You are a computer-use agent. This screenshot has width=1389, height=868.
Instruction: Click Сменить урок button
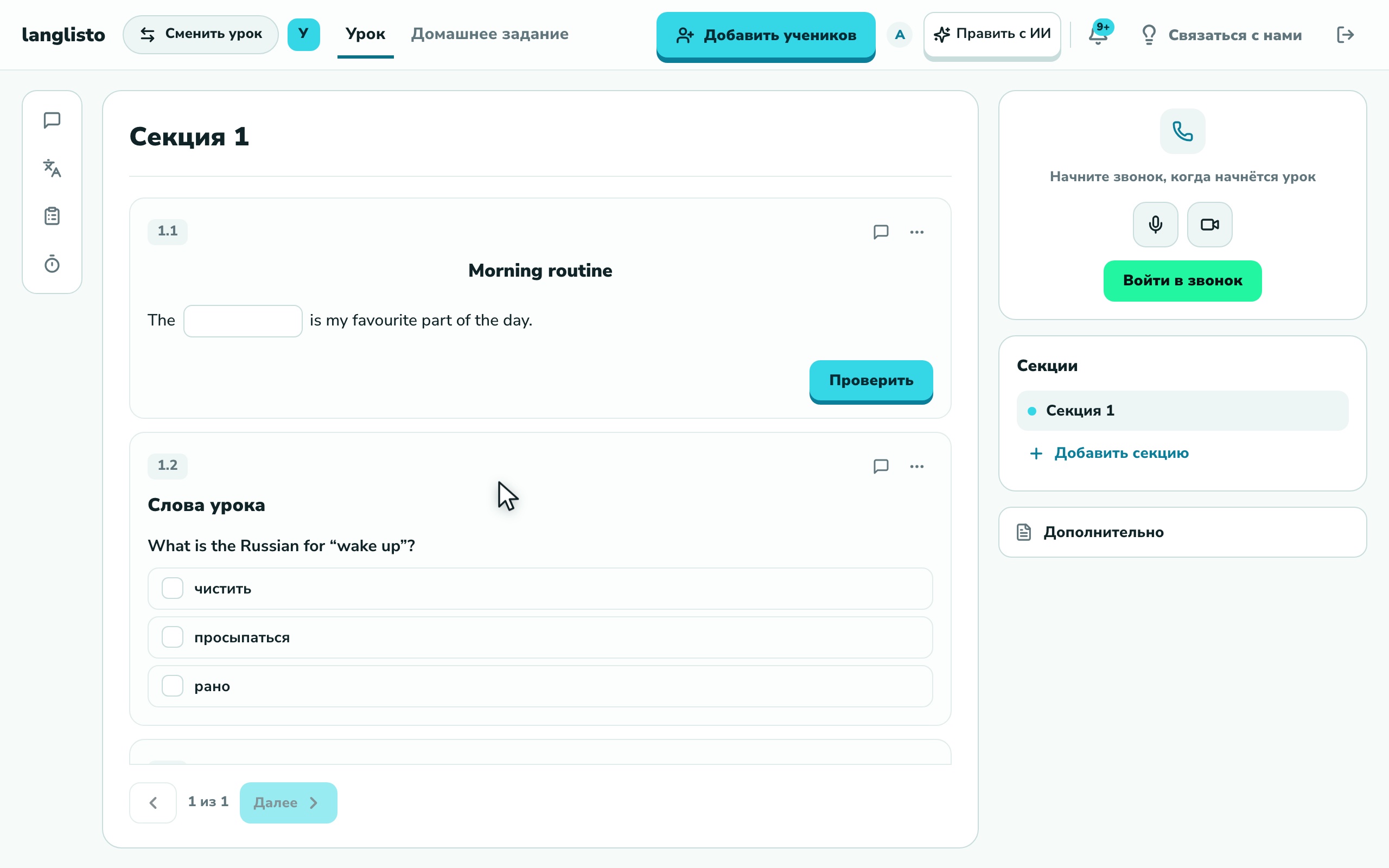click(201, 34)
